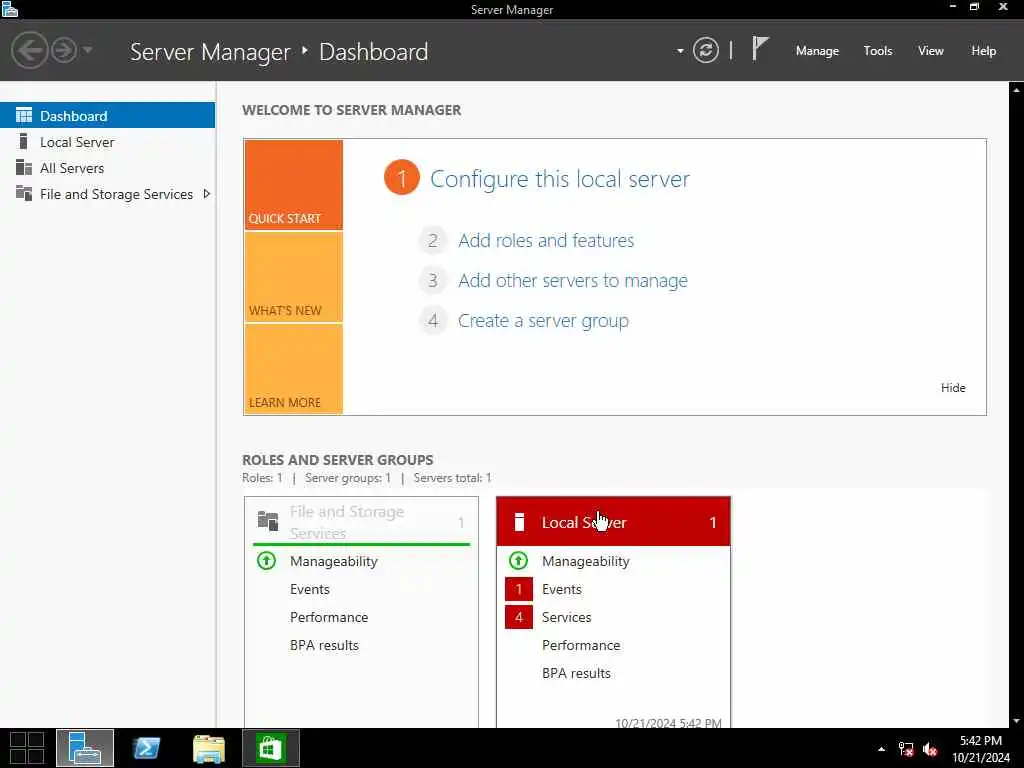1024x768 pixels.
Task: Click the File and Storage Services sidebar icon
Action: (x=24, y=193)
